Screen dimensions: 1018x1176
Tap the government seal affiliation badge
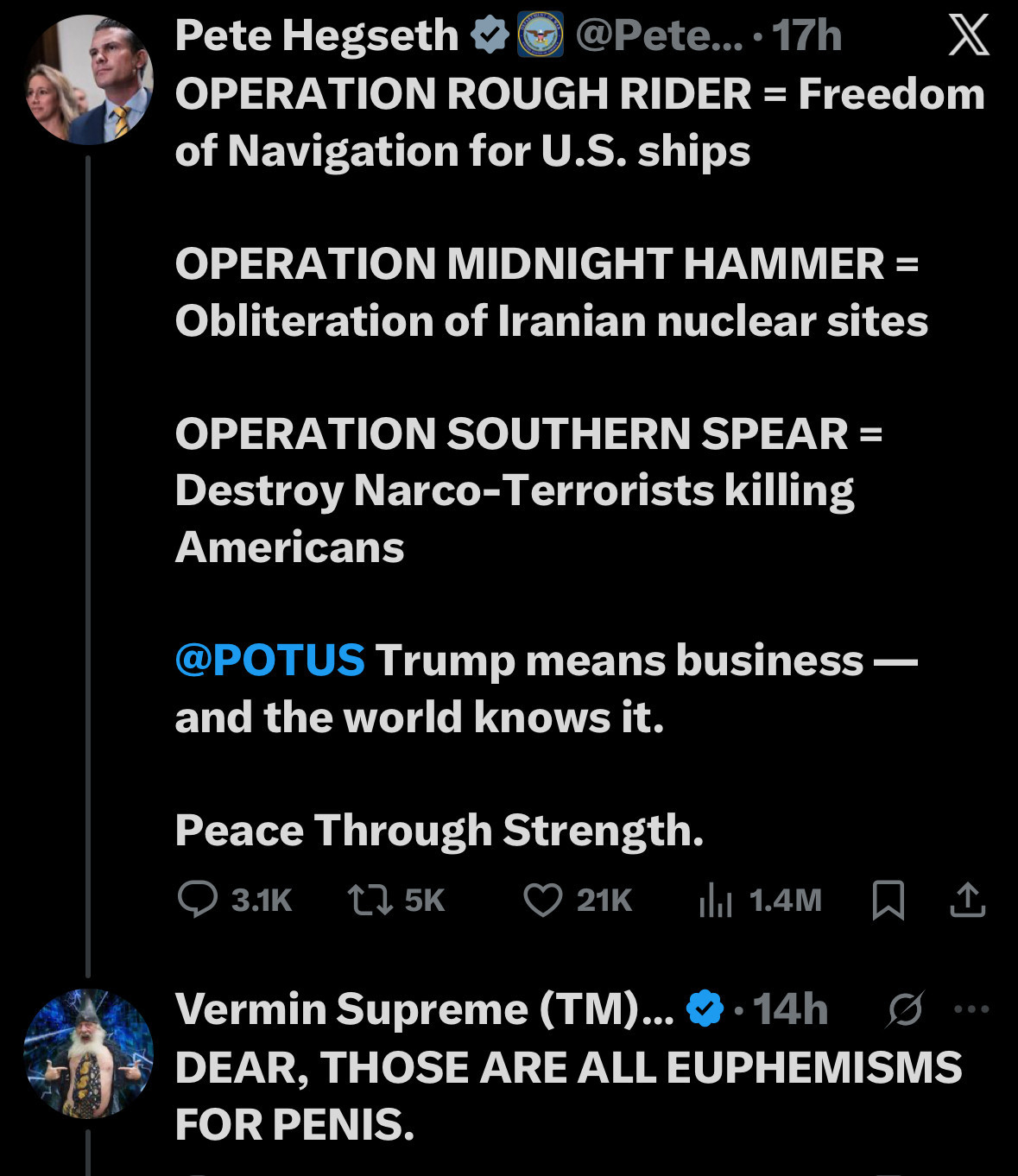click(541, 36)
